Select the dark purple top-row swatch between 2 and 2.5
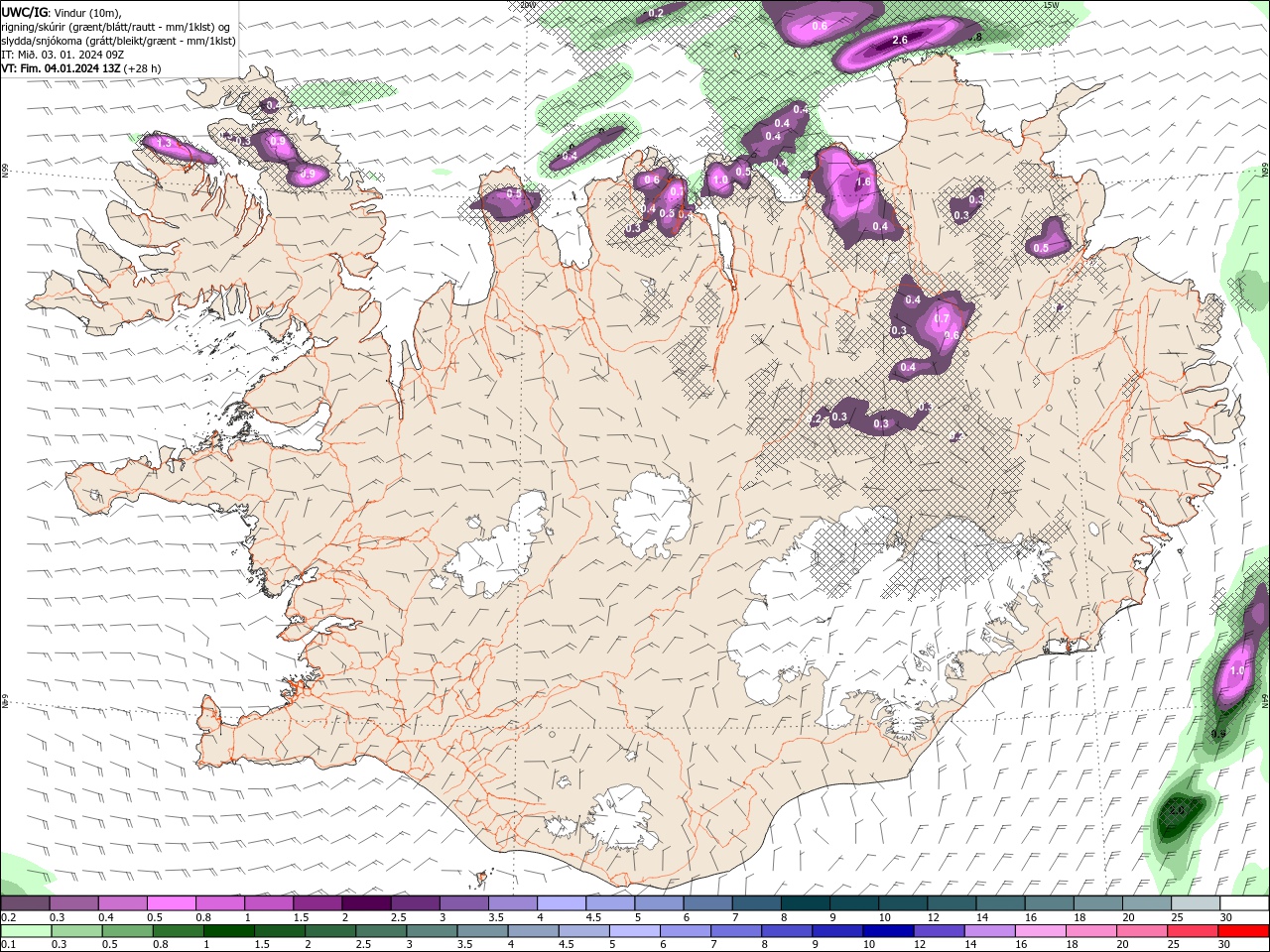 pos(366,903)
